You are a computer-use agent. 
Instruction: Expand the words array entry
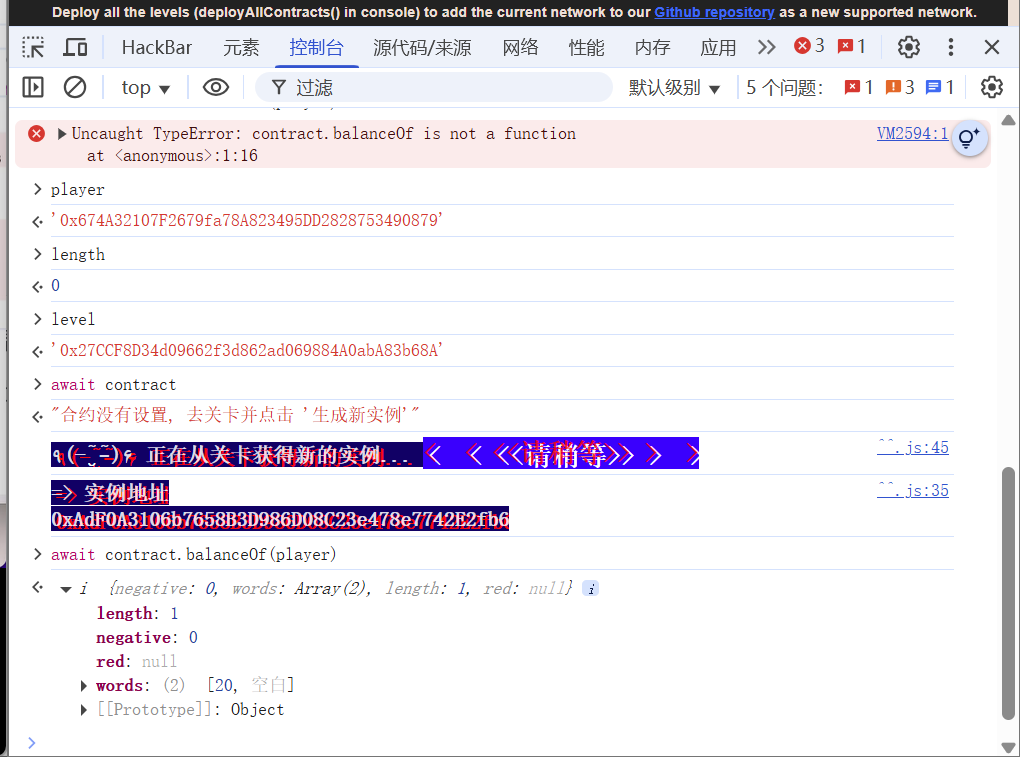[x=85, y=686]
